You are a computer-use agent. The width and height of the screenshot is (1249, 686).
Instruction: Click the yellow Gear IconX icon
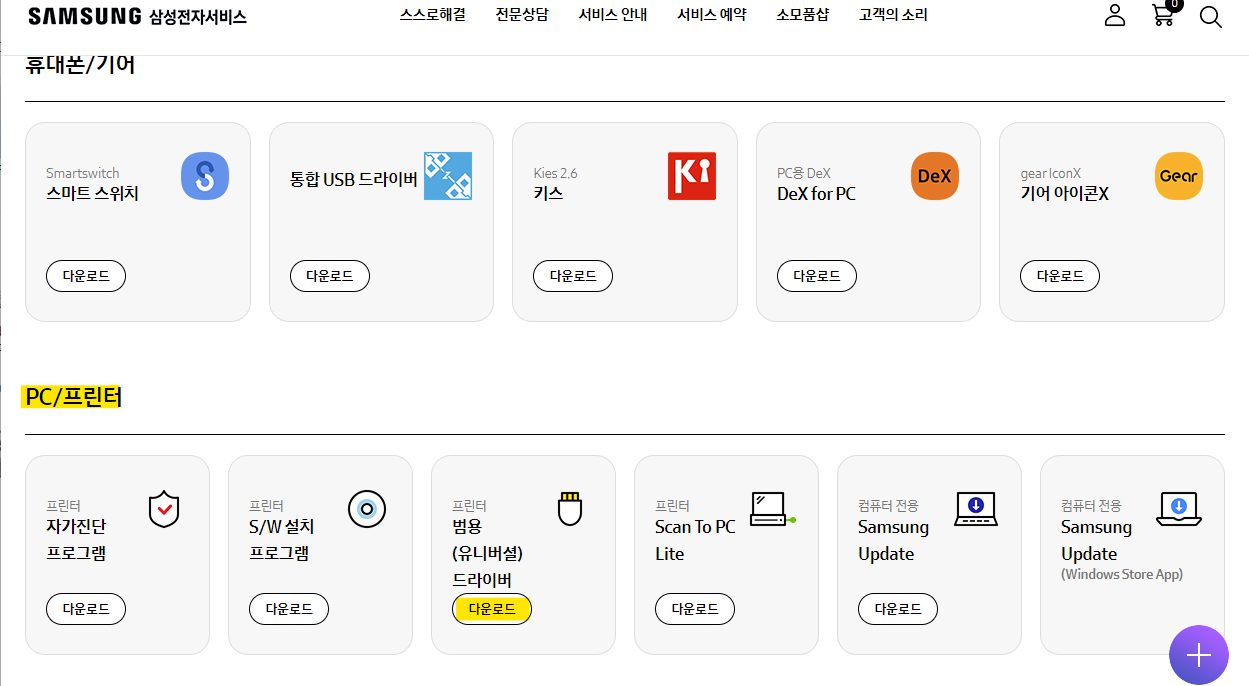coord(1178,176)
